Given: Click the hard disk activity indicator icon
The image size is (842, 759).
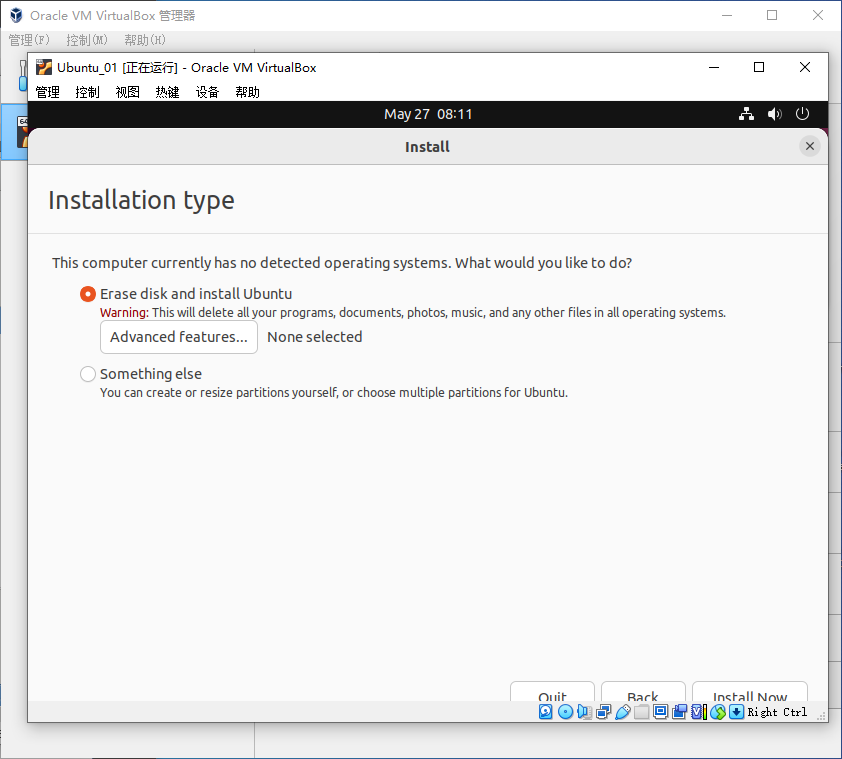Looking at the screenshot, I should 546,712.
